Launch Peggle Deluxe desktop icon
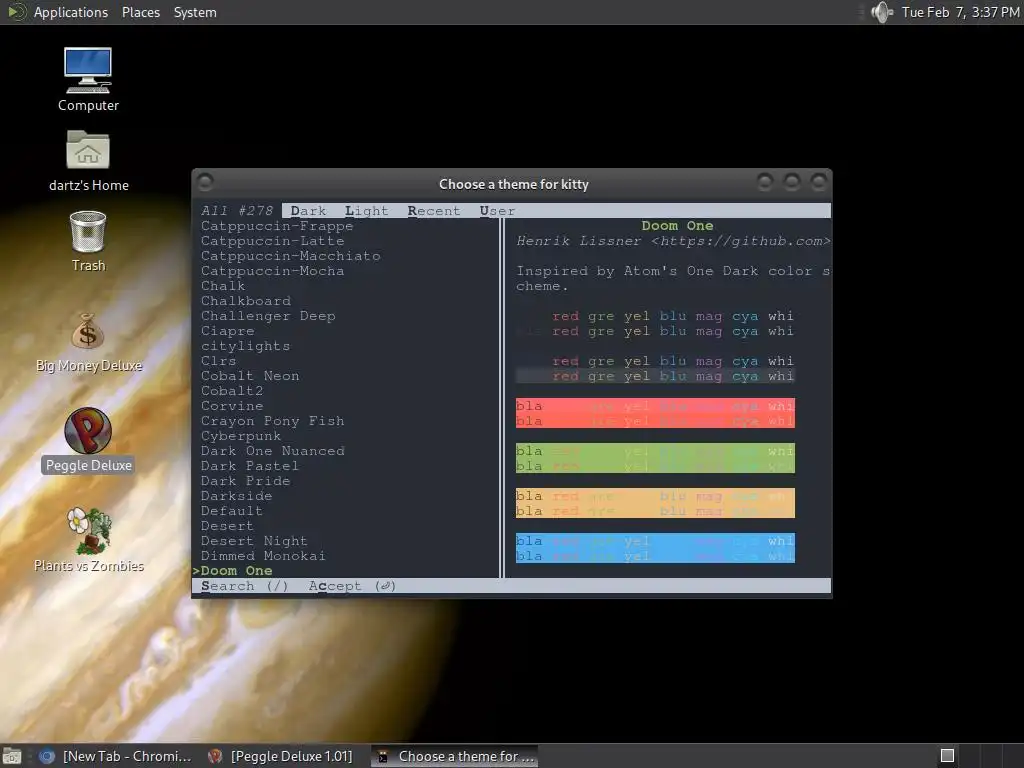This screenshot has height=768, width=1024. (88, 431)
